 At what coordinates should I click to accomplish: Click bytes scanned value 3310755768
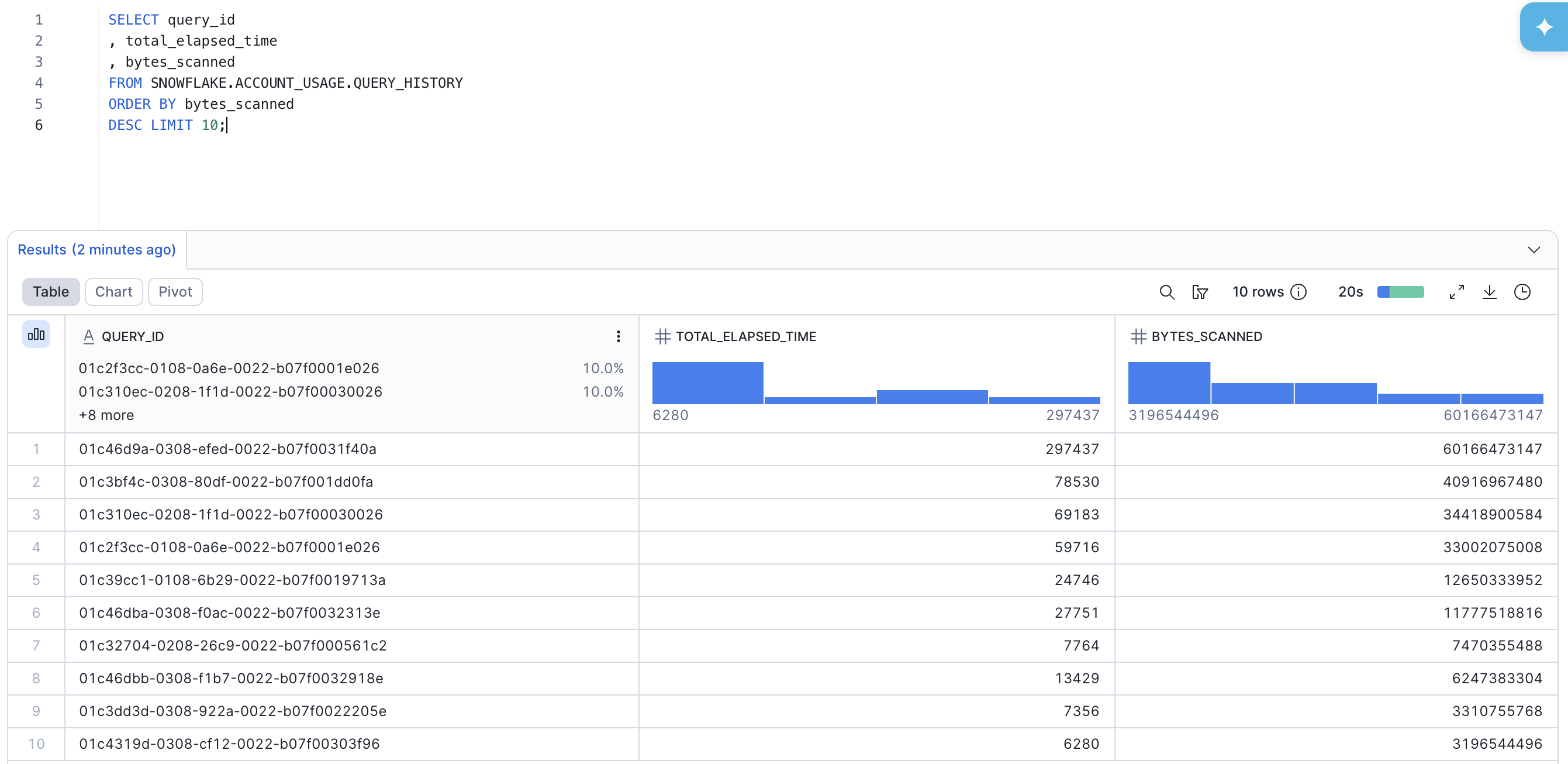click(1497, 711)
